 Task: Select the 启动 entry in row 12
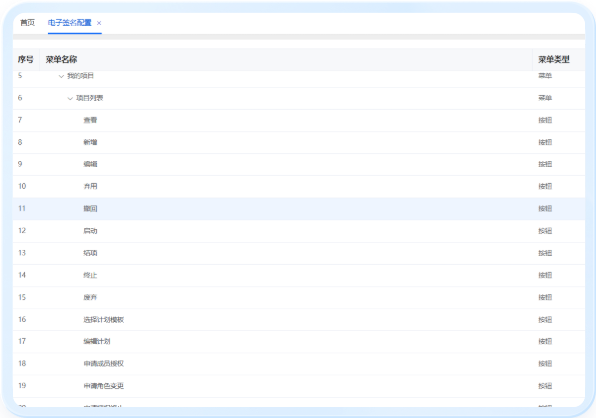[x=299, y=231]
